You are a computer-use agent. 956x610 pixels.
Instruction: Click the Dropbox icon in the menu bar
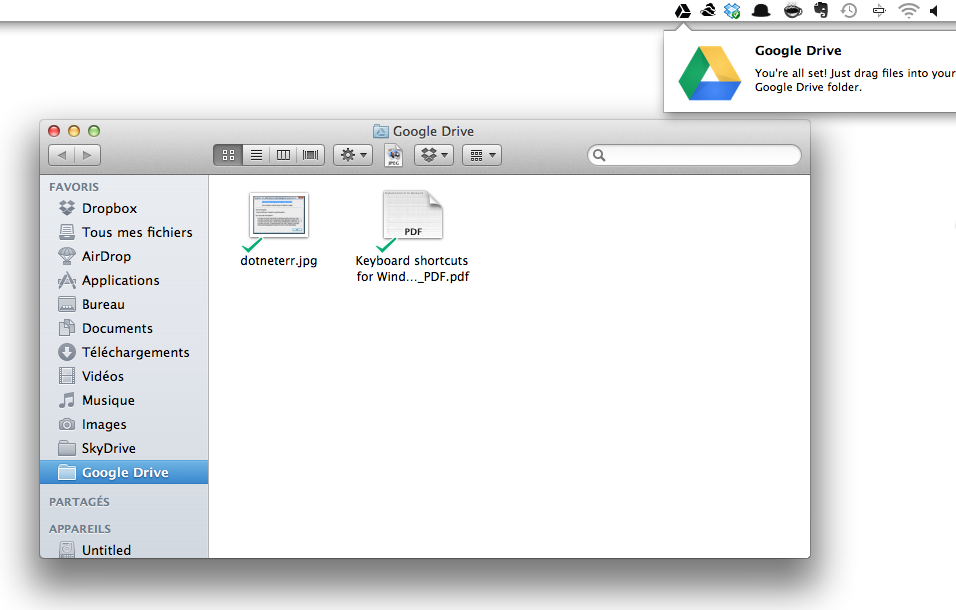(x=732, y=11)
